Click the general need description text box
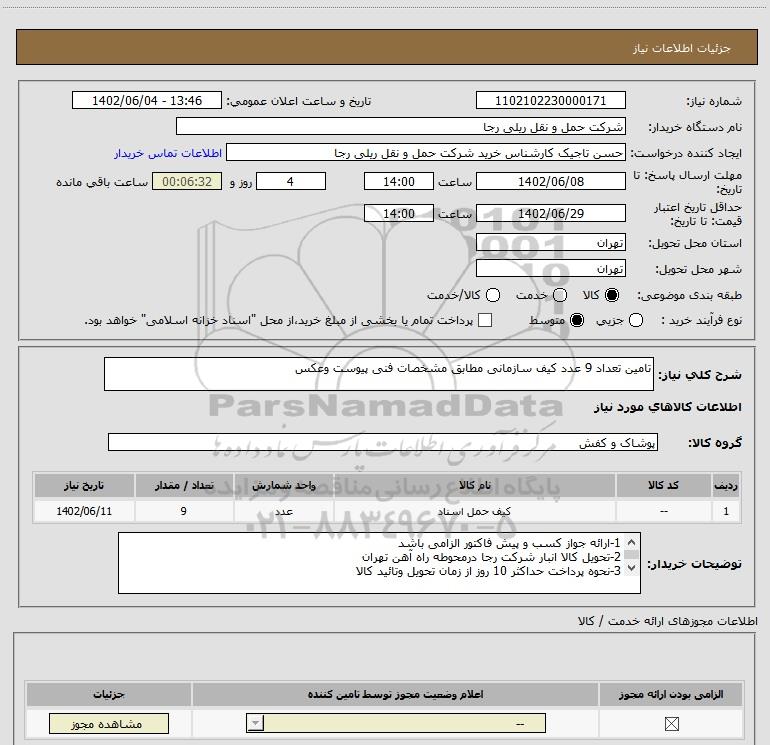Image resolution: width=770 pixels, height=745 pixels. click(x=379, y=374)
